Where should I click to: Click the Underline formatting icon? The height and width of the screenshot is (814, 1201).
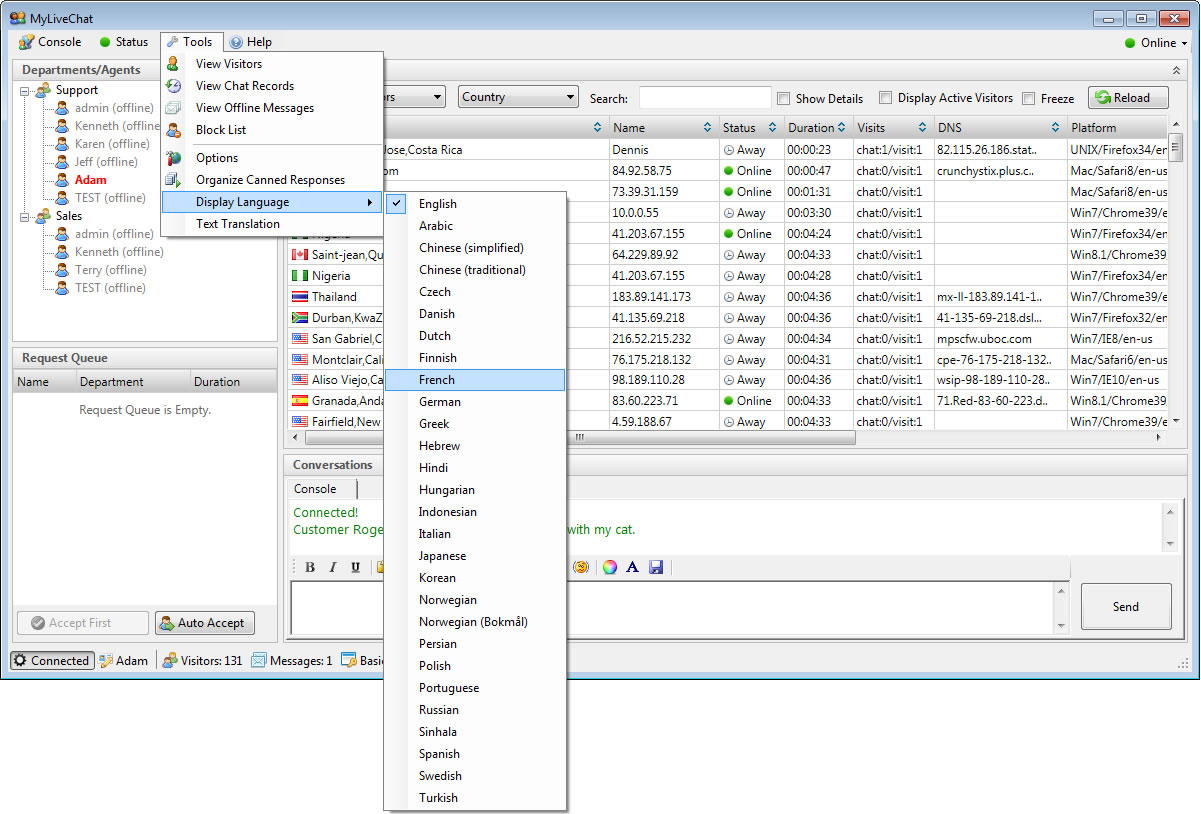355,567
